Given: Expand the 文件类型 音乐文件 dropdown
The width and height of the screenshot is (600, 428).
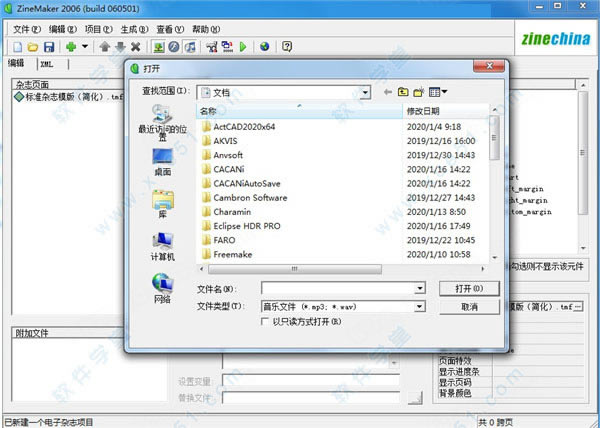Looking at the screenshot, I should pos(420,306).
